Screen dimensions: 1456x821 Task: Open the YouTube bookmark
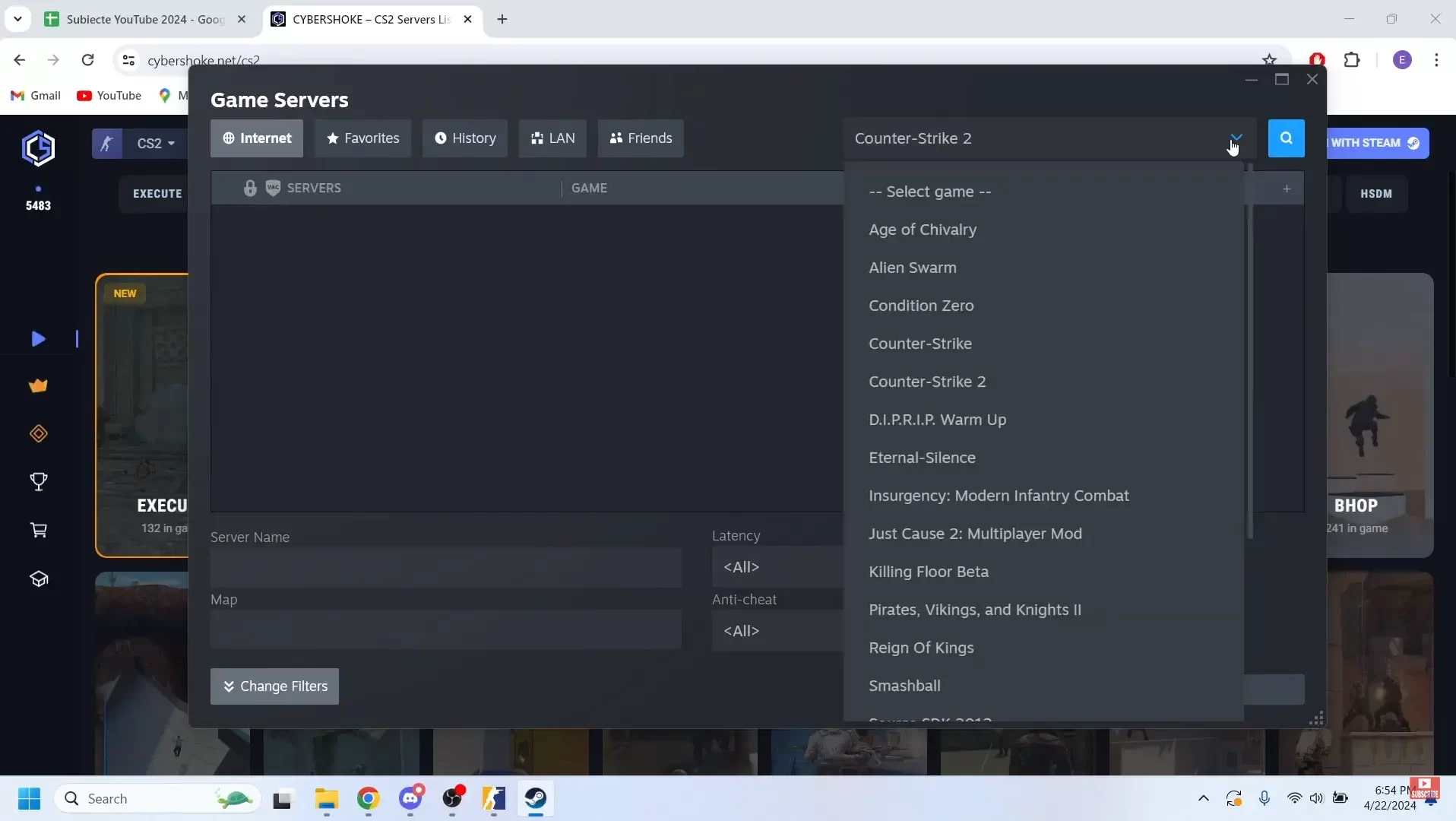109,95
